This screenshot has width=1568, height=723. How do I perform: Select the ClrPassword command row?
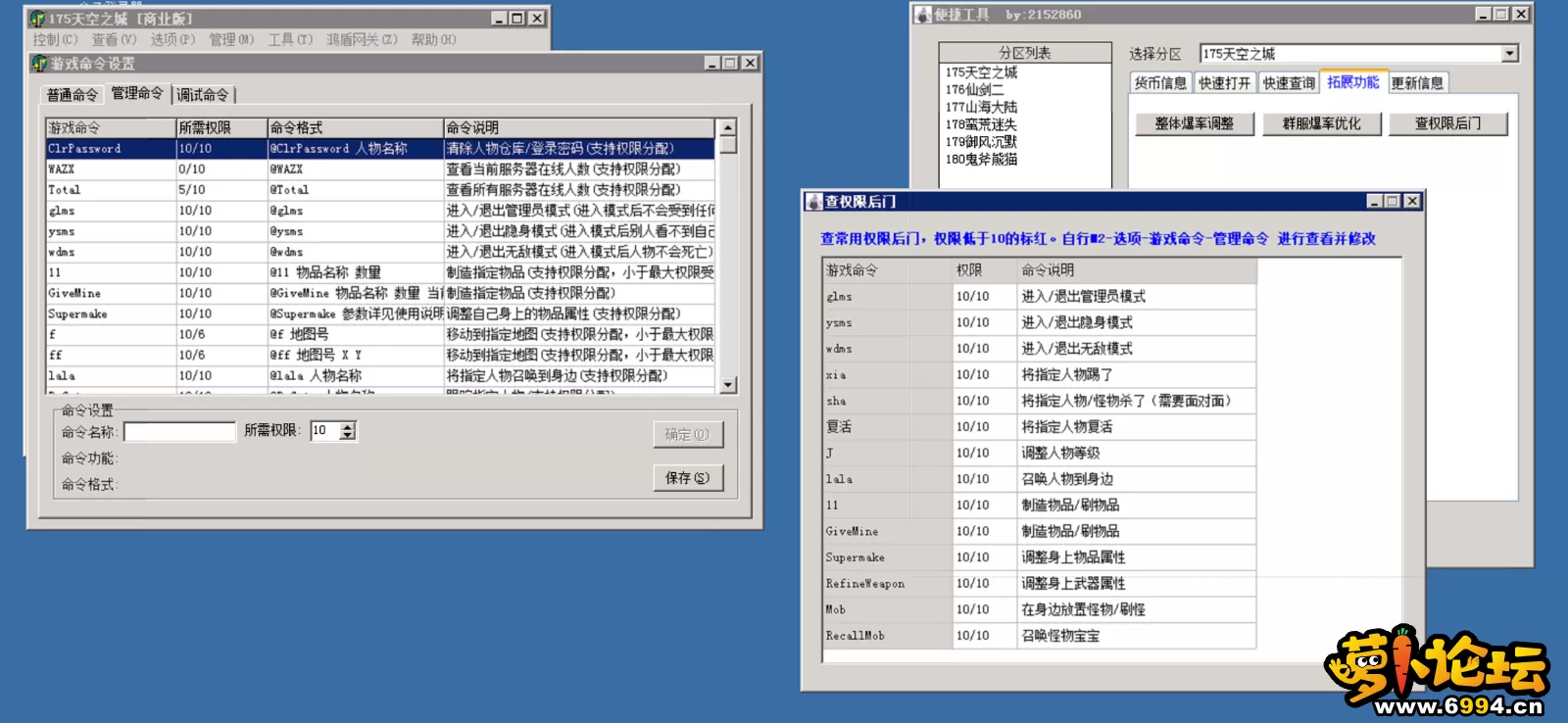(380, 149)
